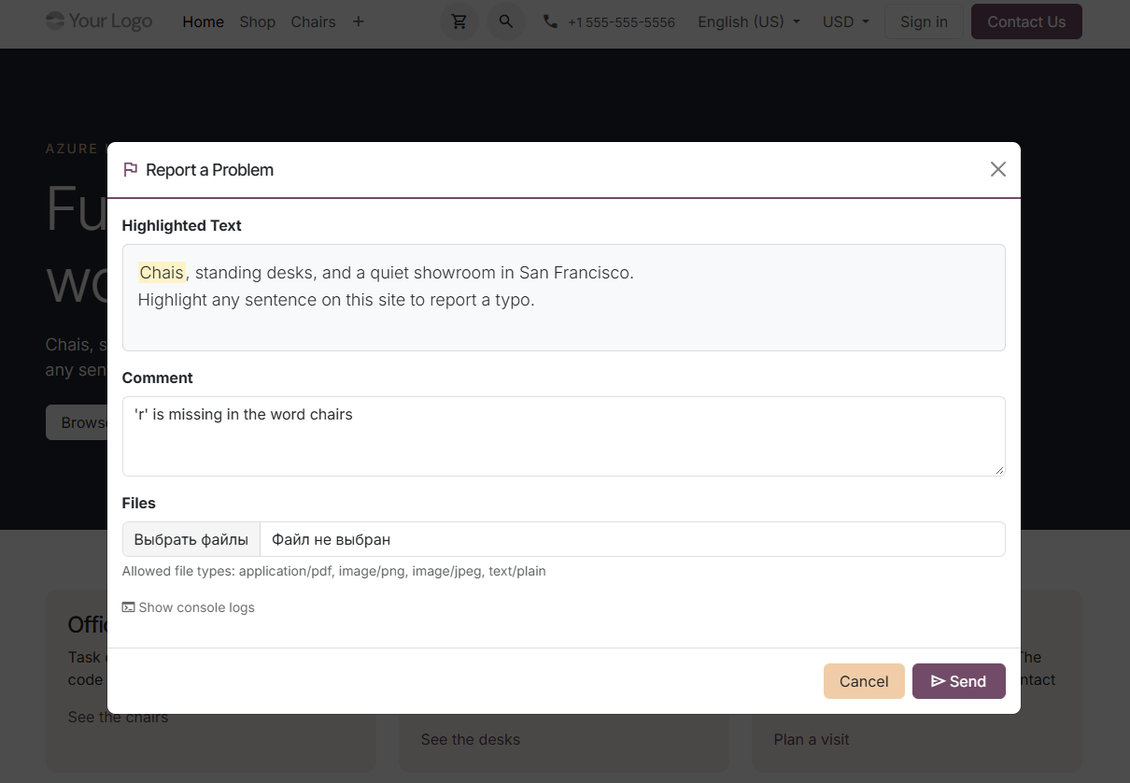Go to the Home menu item
The height and width of the screenshot is (783, 1130).
click(203, 22)
